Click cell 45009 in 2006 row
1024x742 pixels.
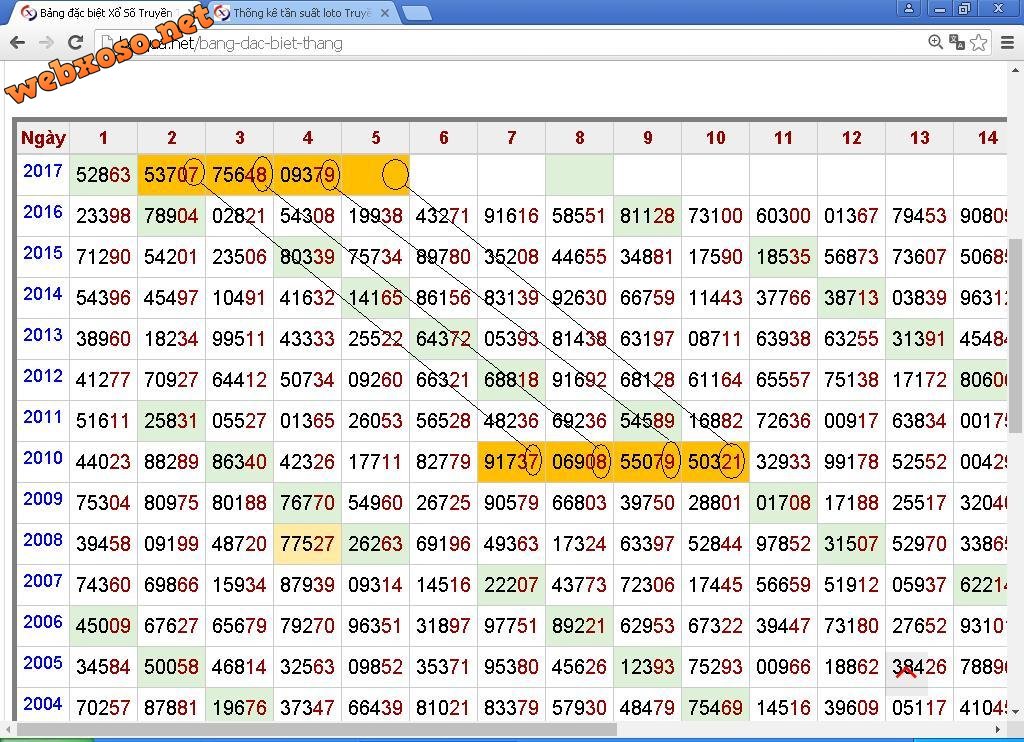pos(103,626)
